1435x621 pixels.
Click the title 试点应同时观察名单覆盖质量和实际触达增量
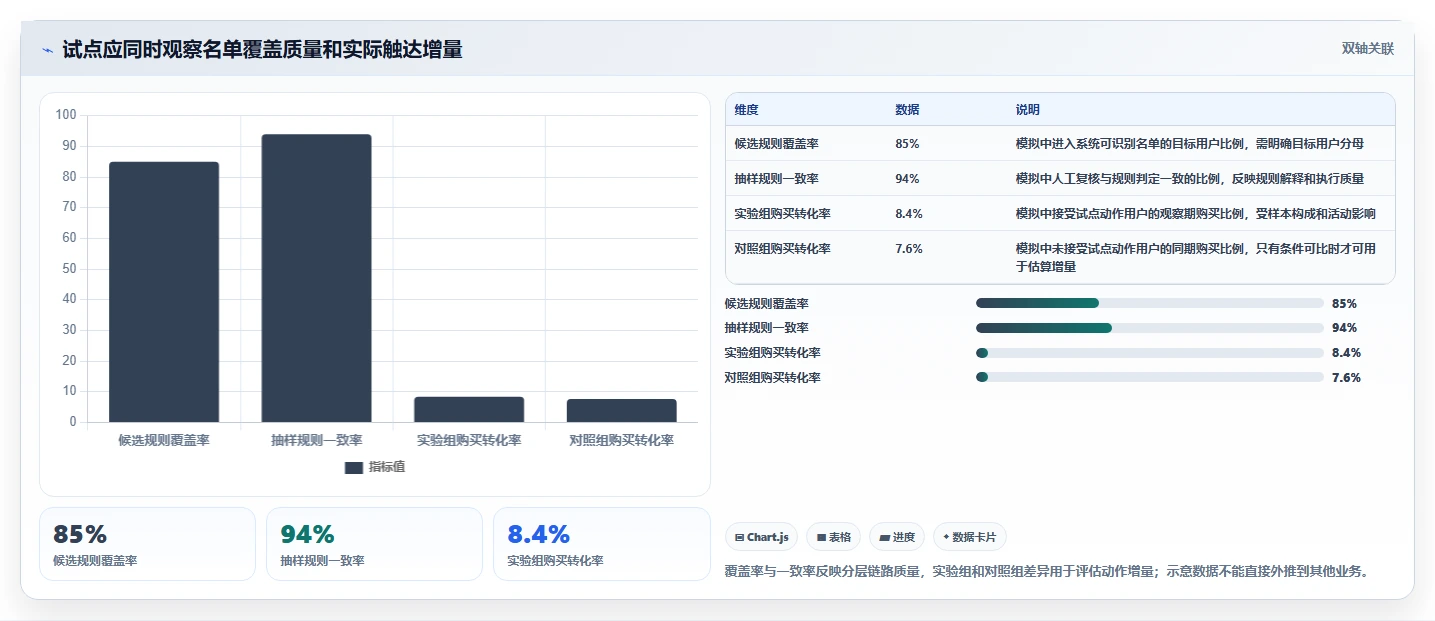coord(263,50)
